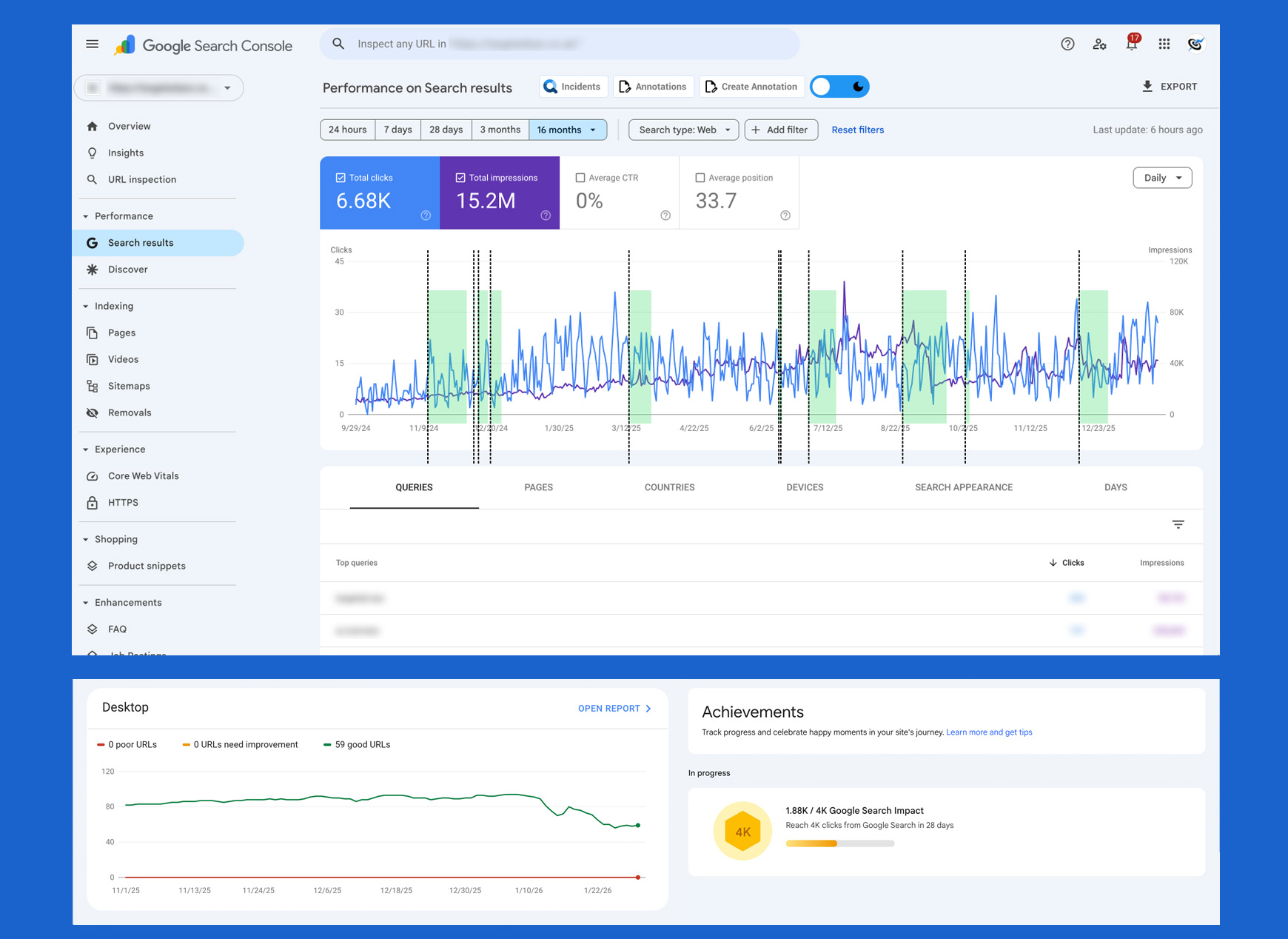Image resolution: width=1288 pixels, height=939 pixels.
Task: Click the help question mark icon
Action: click(1067, 44)
